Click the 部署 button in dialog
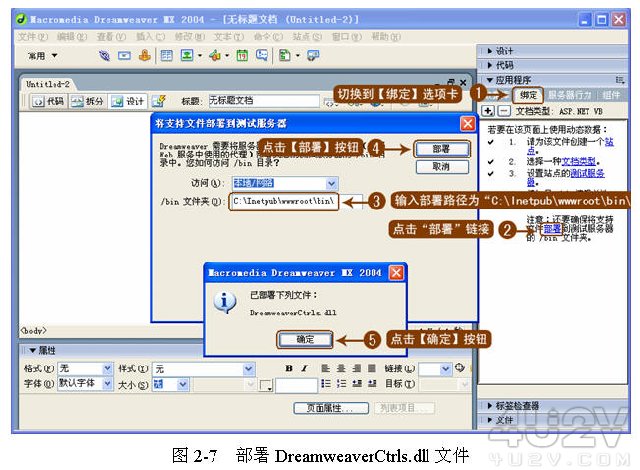Viewport: 640px width, 470px height. pos(440,147)
